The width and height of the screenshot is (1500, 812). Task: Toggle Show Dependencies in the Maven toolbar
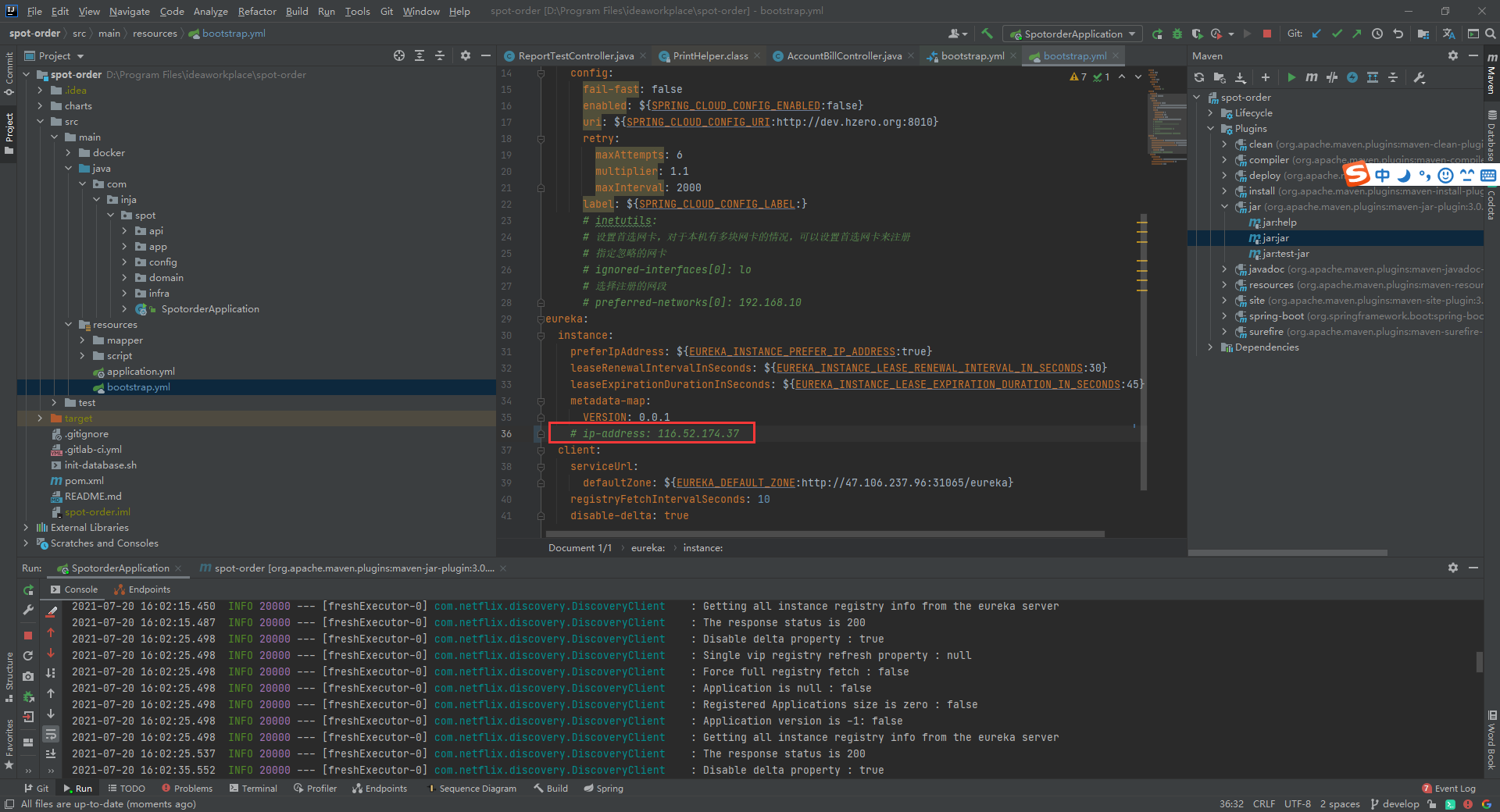click(x=1373, y=77)
